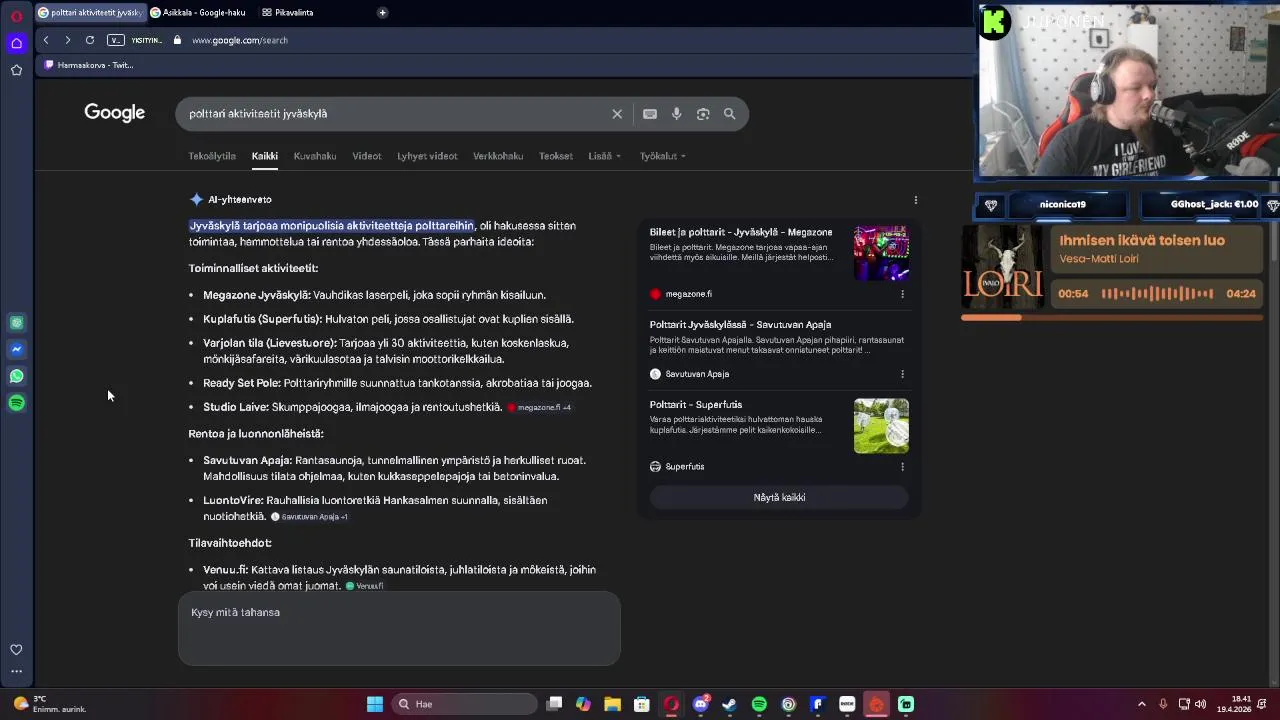Open Polttarit - Superfutis result
1280x720 pixels.
696,405
